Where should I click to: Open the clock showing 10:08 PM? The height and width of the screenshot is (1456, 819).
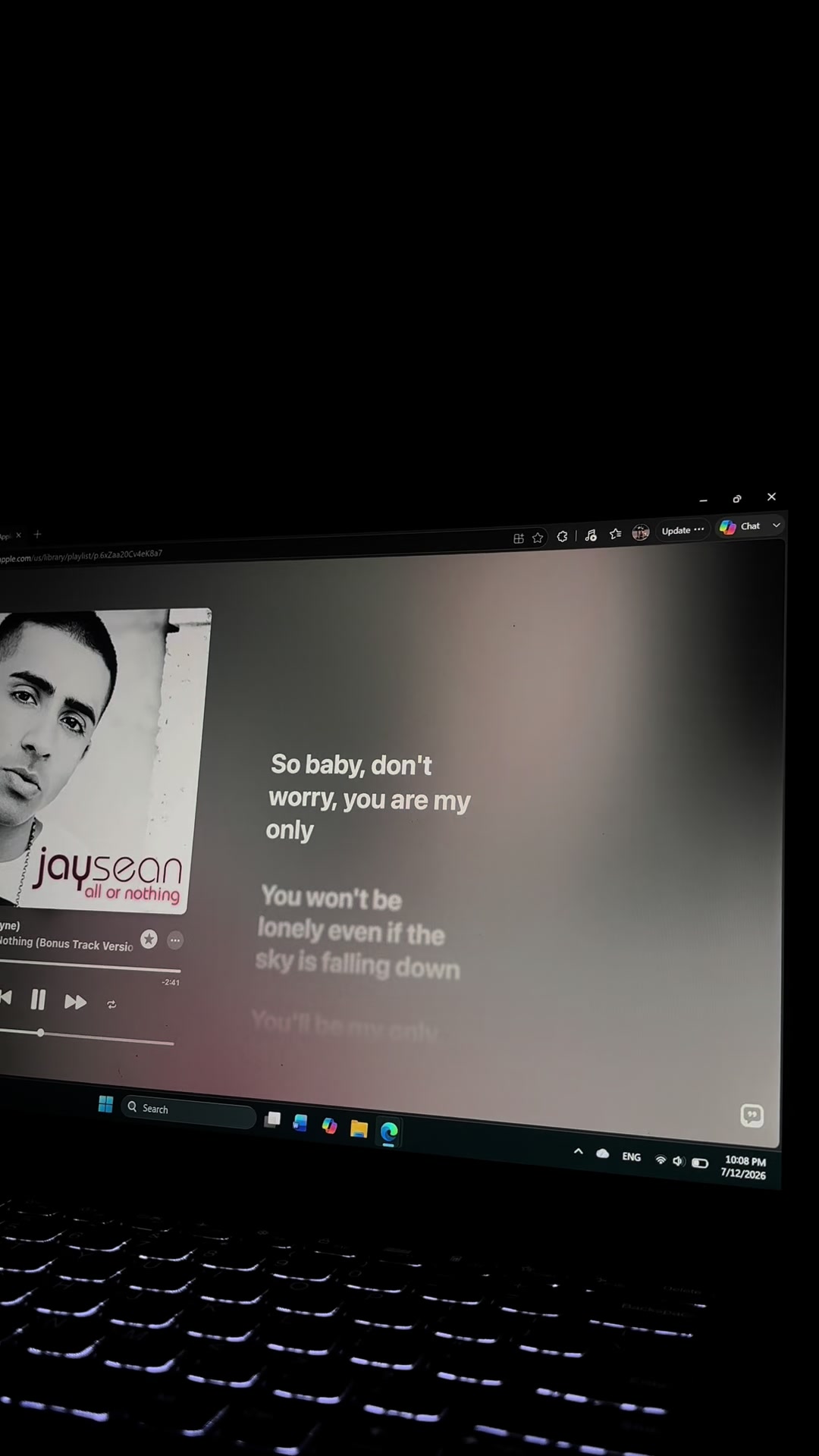(x=744, y=1167)
